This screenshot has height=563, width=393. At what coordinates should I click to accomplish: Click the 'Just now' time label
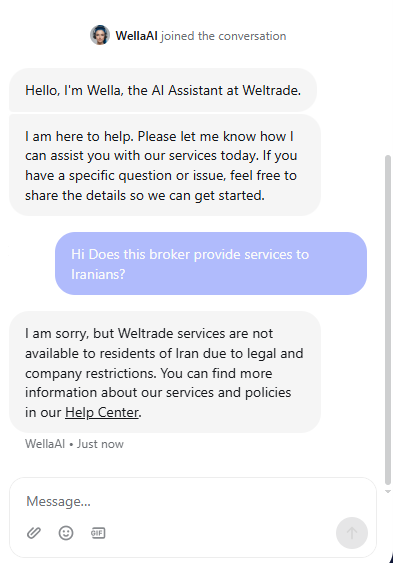coord(100,444)
